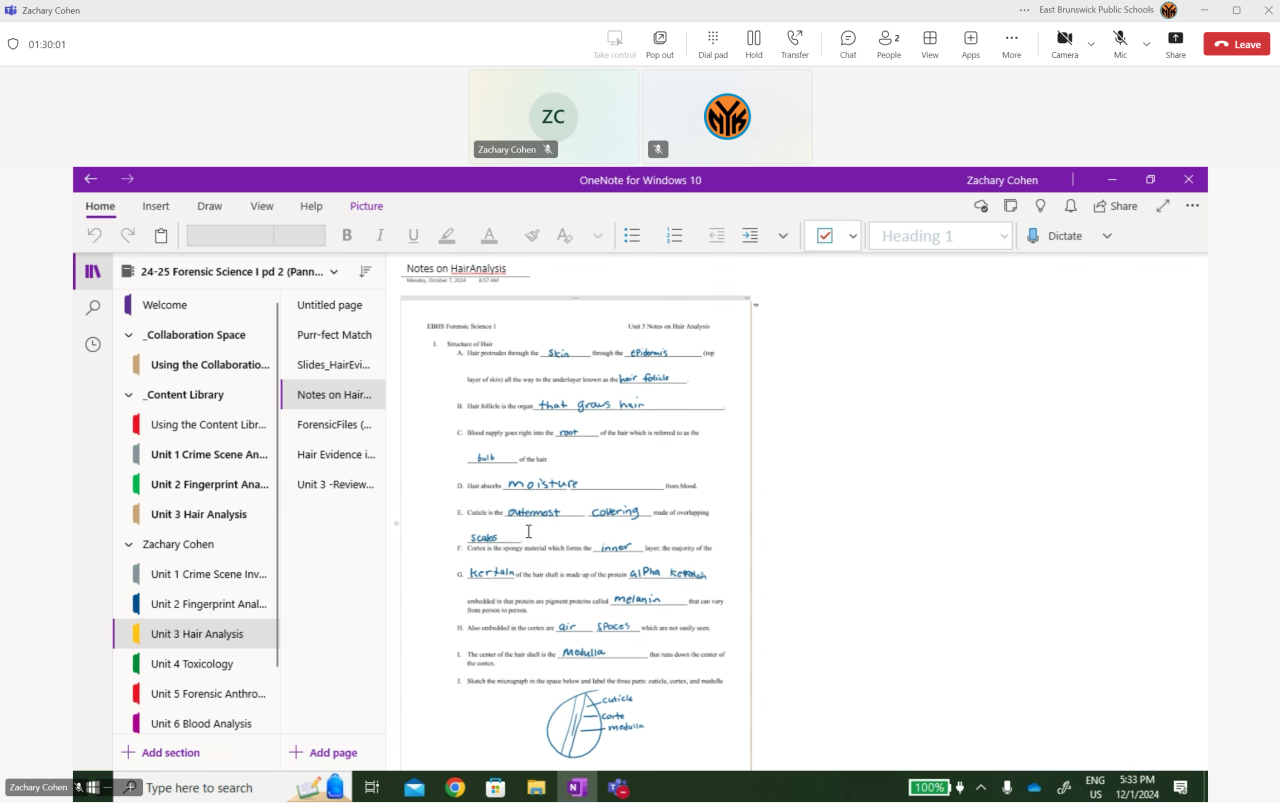Open Teams Apps menu
This screenshot has width=1280, height=803.
(971, 44)
